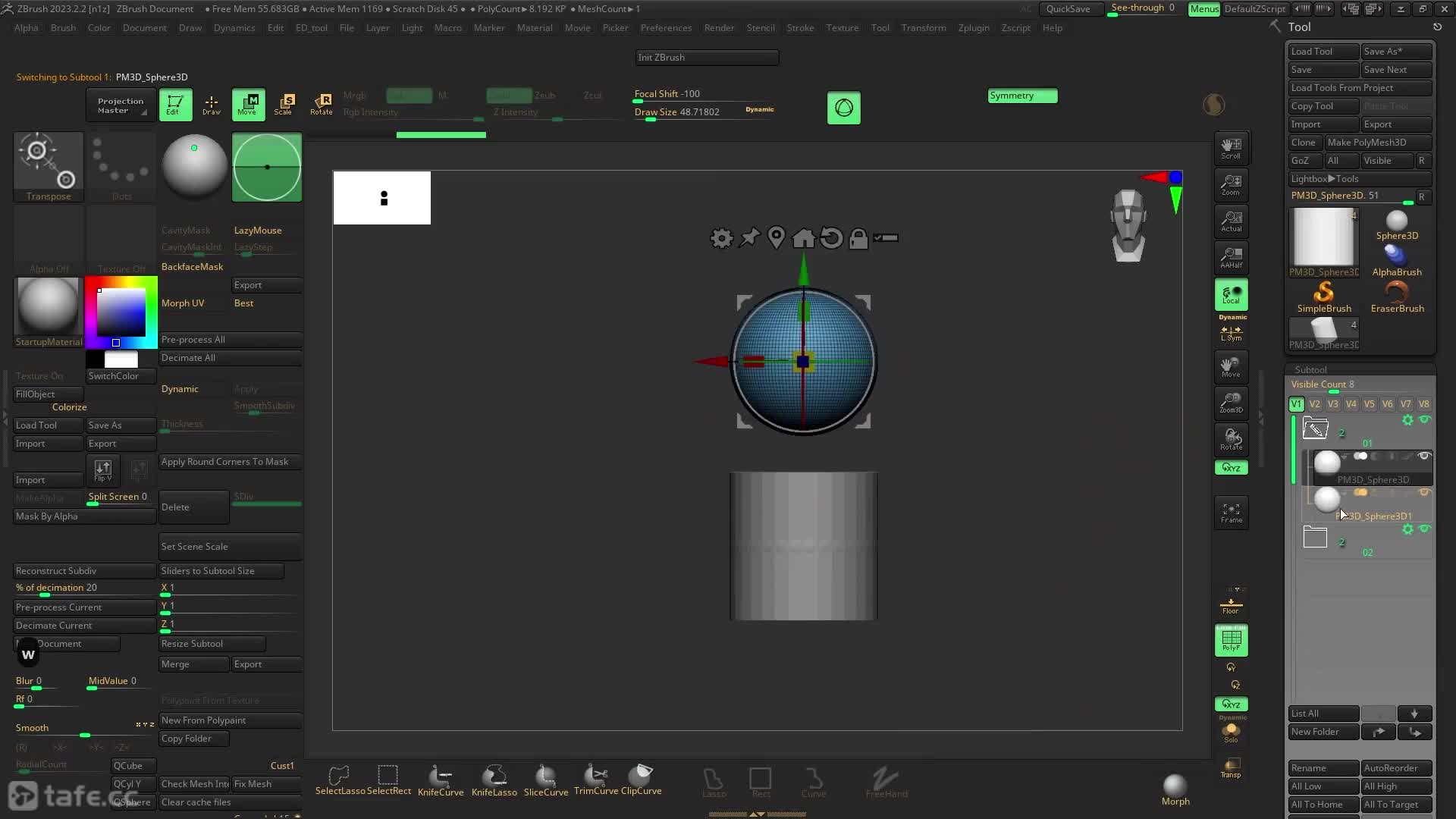Image resolution: width=1456 pixels, height=819 pixels.
Task: Select the Local pivot icon on right bar
Action: tap(1231, 295)
